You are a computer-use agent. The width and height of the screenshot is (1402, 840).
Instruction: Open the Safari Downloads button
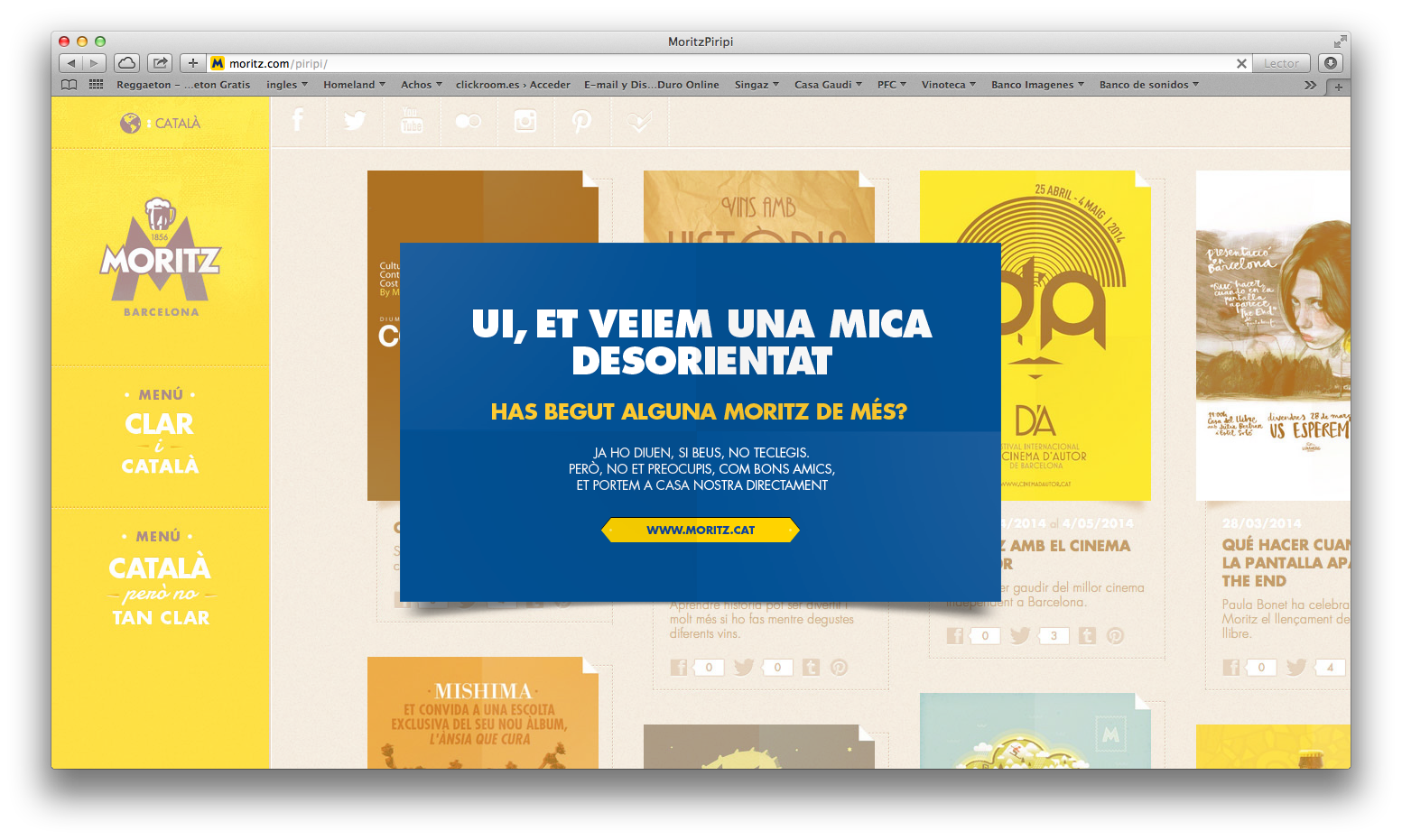tap(1330, 63)
